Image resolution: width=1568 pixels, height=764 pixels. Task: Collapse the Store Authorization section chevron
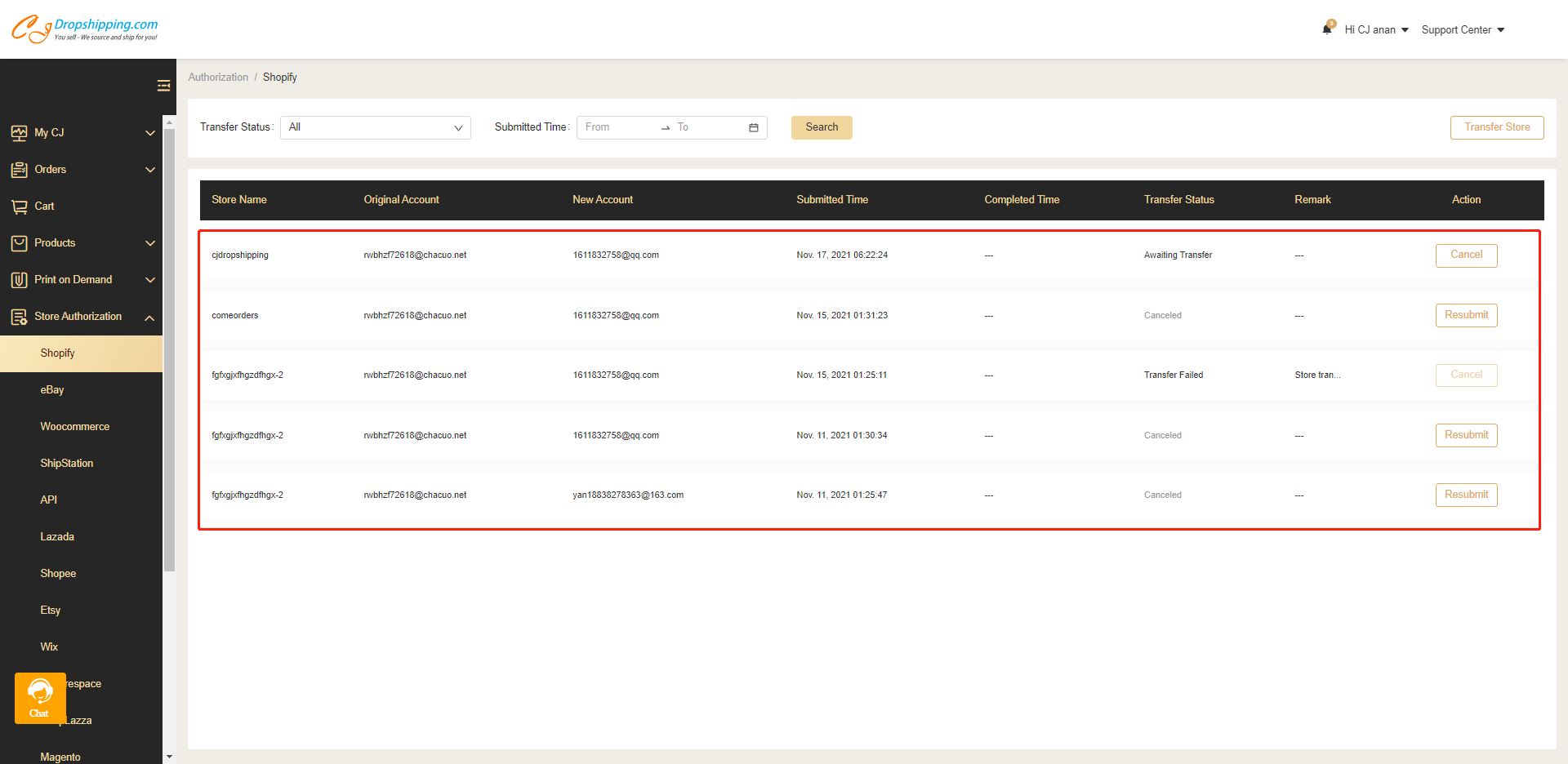(x=149, y=318)
